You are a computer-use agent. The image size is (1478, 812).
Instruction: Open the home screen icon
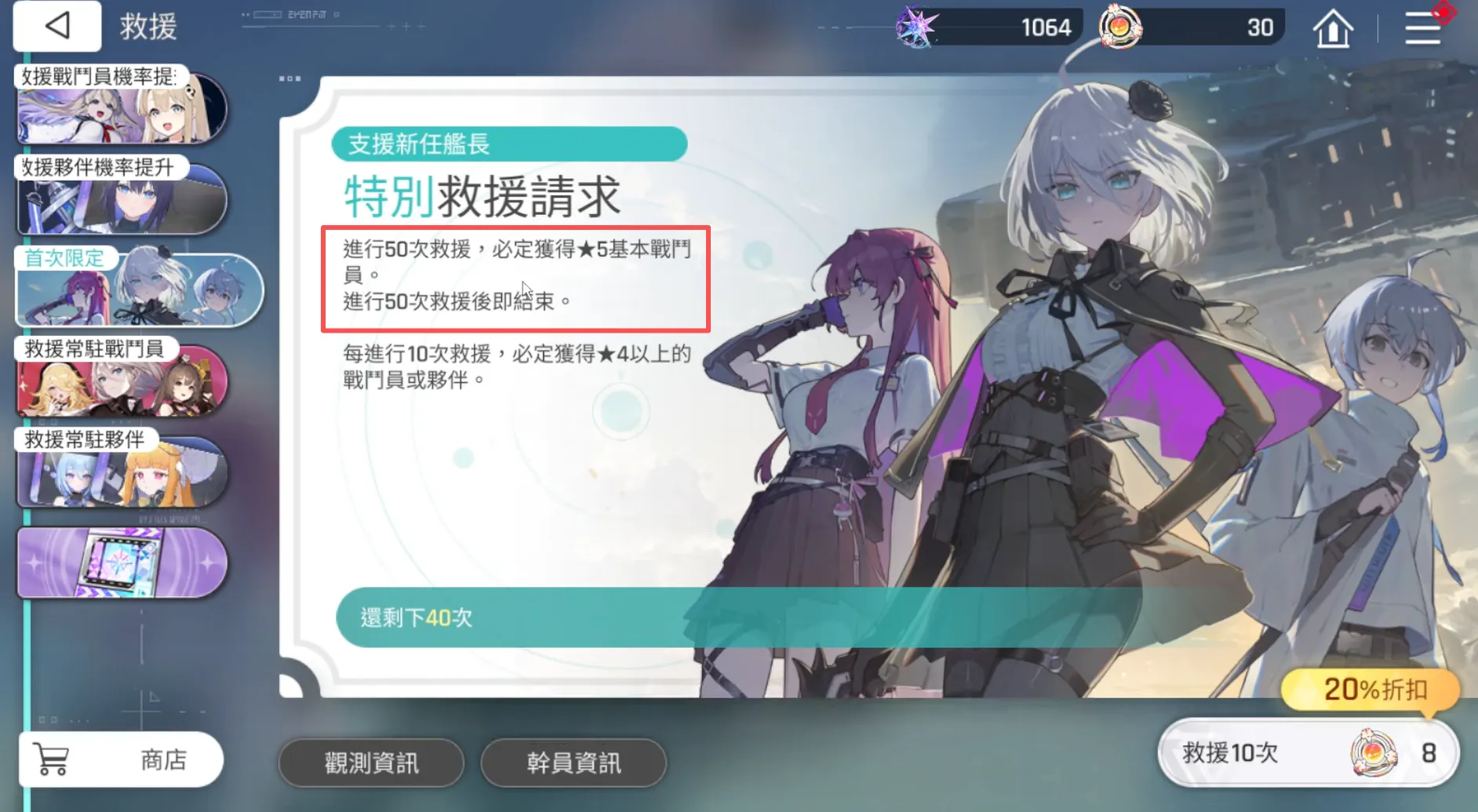1333,29
